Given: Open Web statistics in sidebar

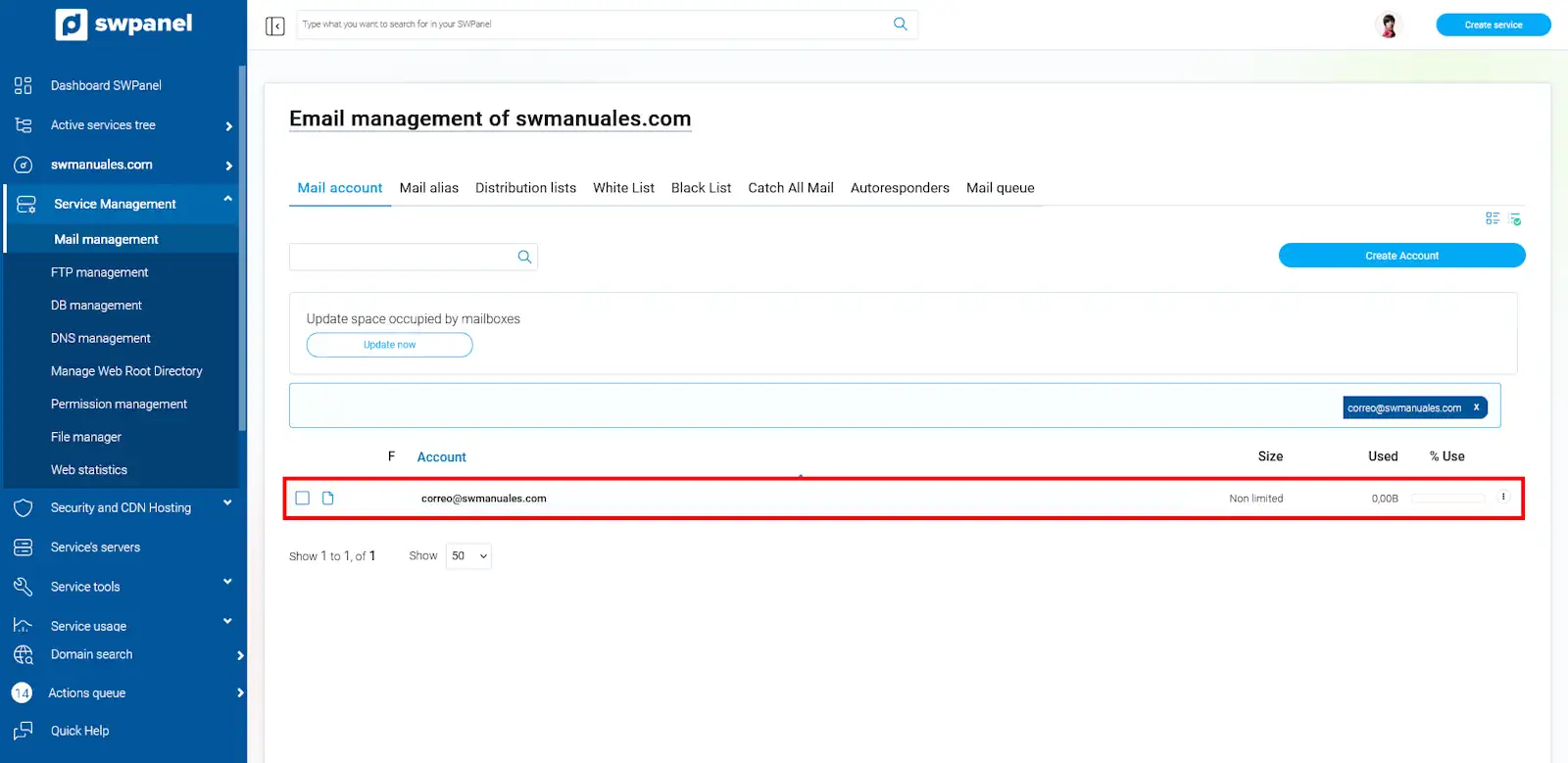Looking at the screenshot, I should click(88, 470).
